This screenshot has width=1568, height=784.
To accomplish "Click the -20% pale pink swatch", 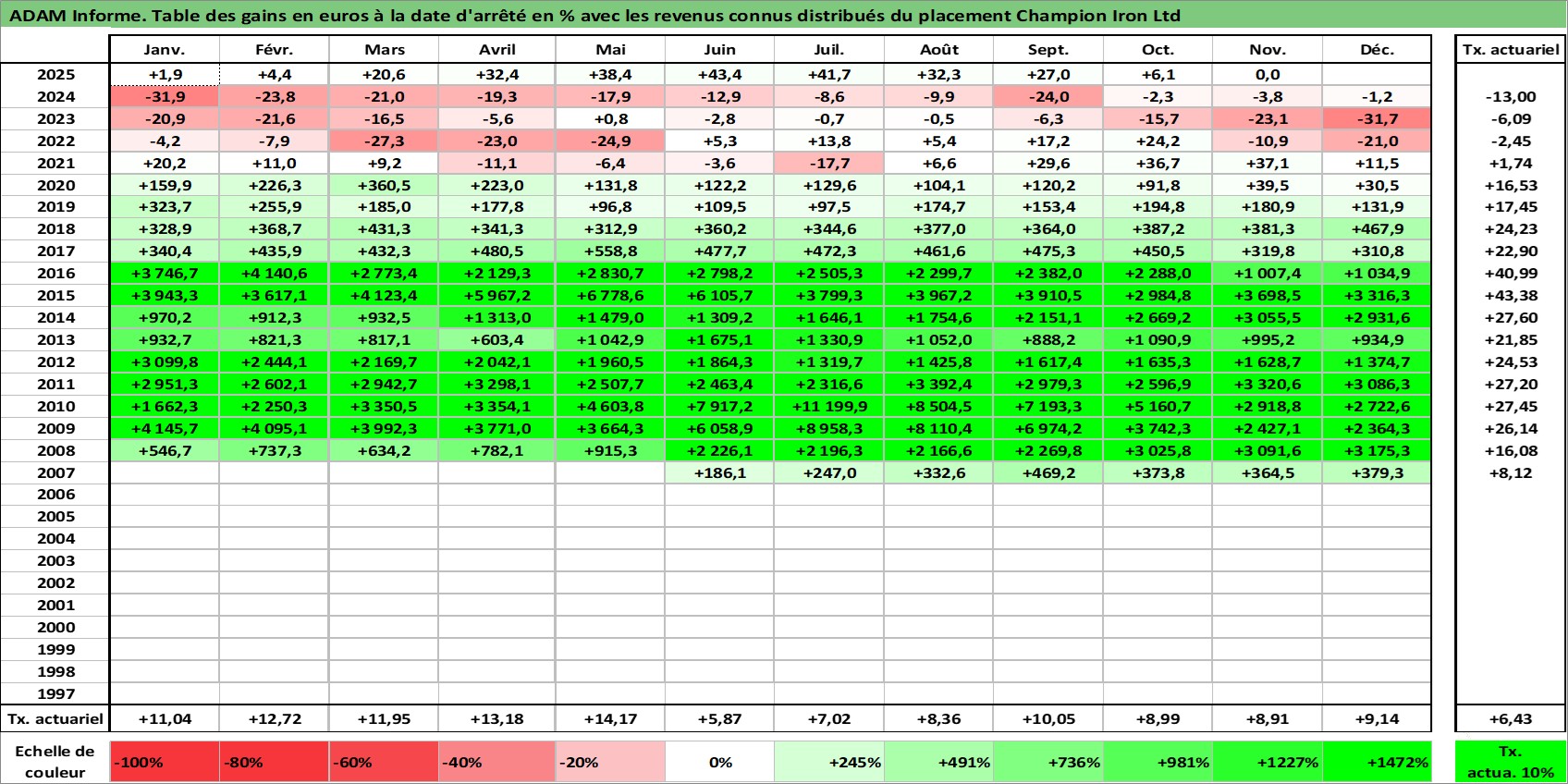I will pos(610,762).
